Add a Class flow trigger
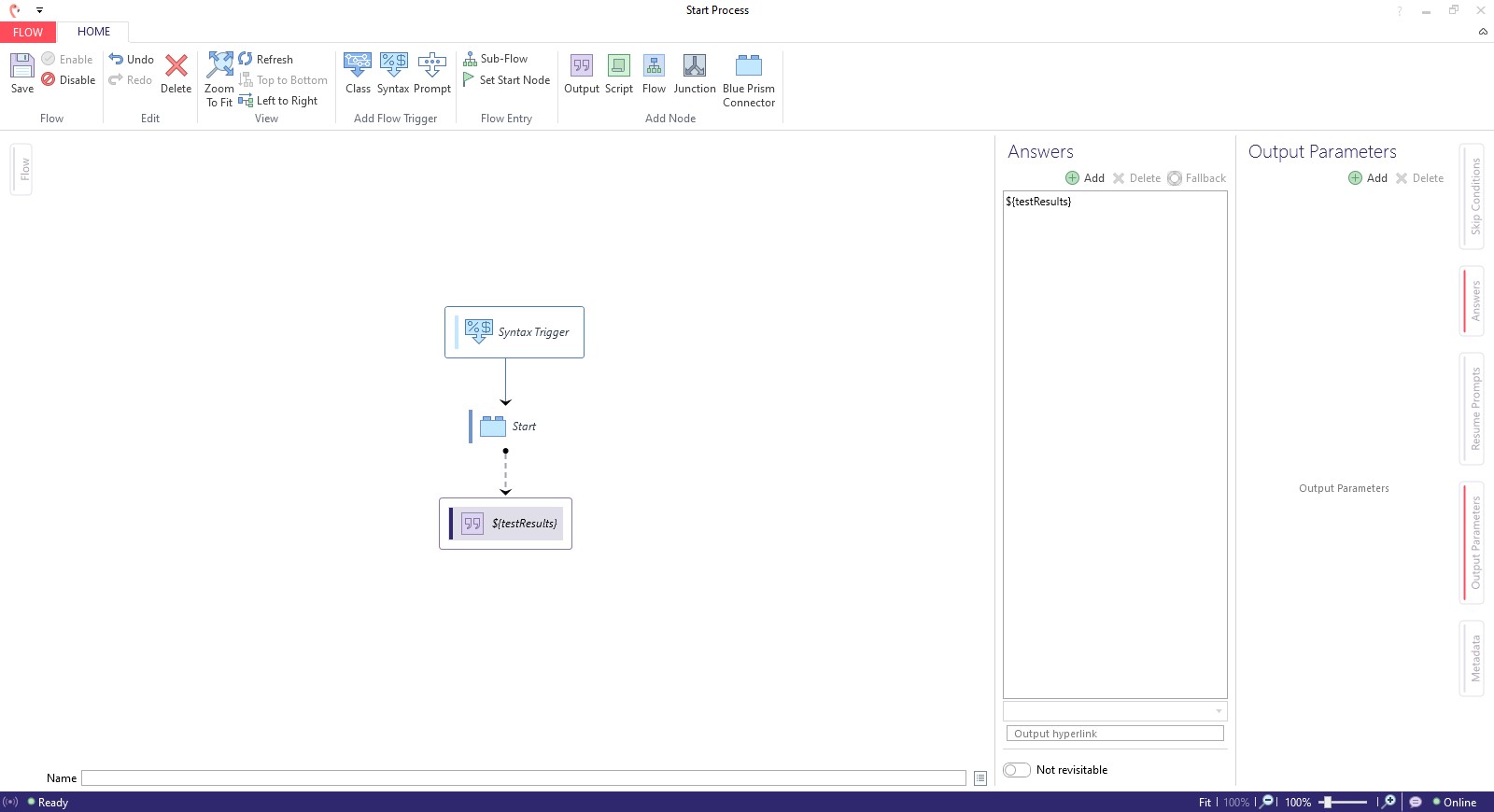Image resolution: width=1494 pixels, height=812 pixels. click(358, 73)
